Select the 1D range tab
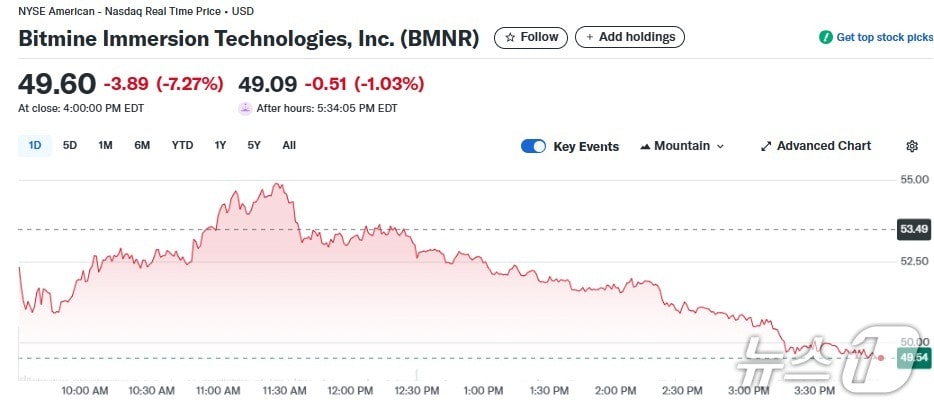 (35, 145)
